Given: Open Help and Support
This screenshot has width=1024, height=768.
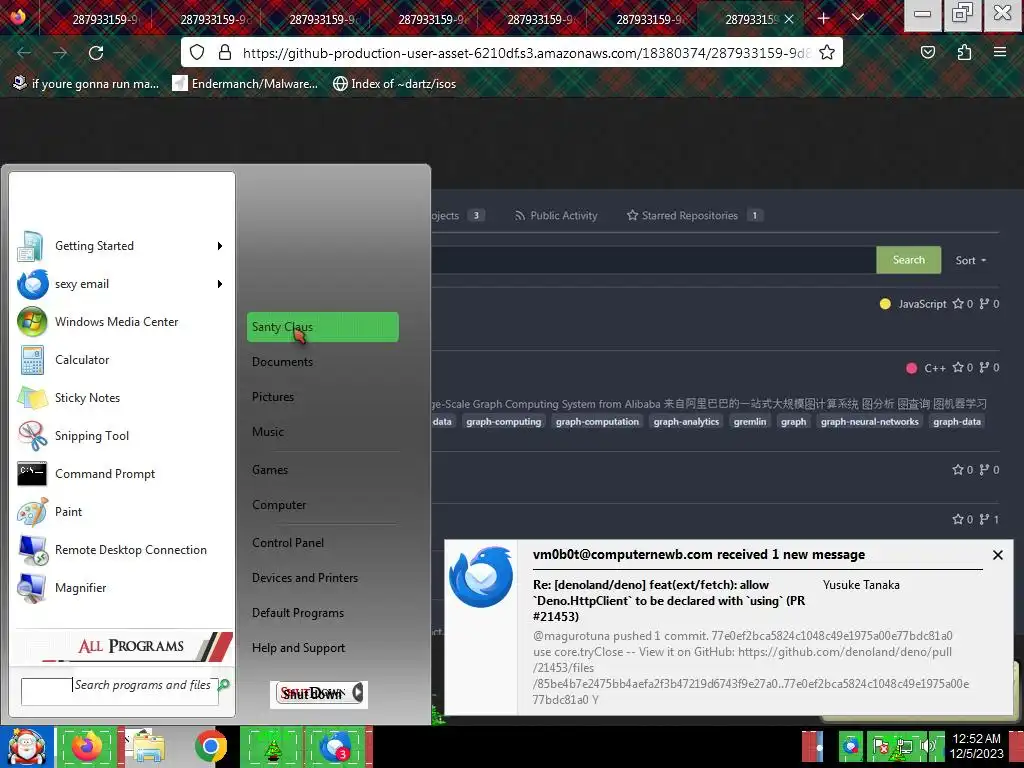Looking at the screenshot, I should click(298, 648).
